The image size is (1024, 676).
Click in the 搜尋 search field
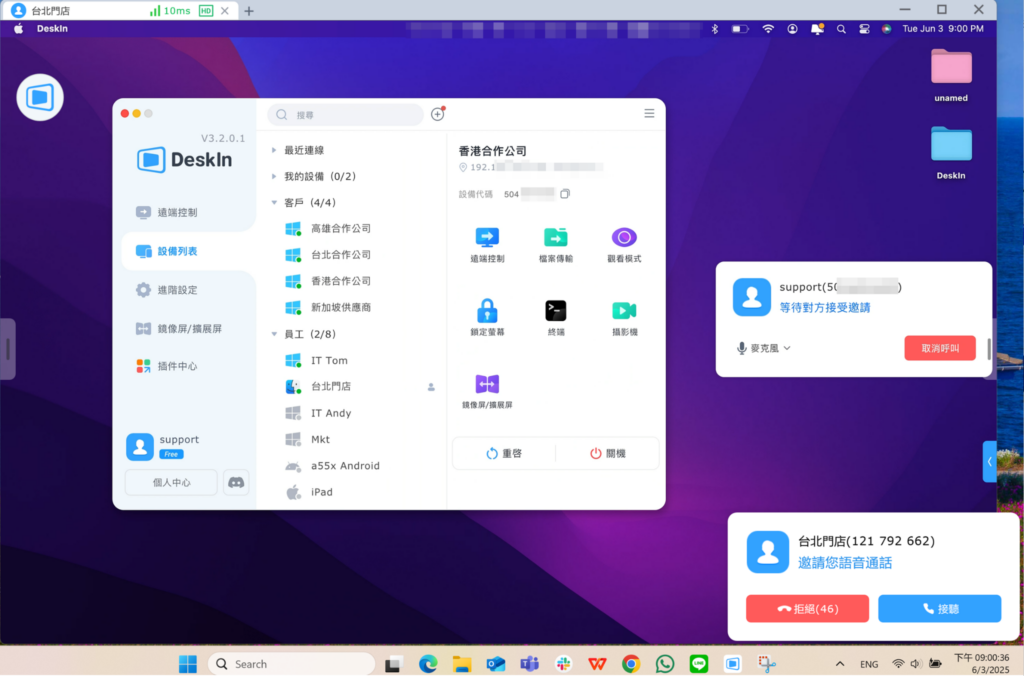pos(345,114)
